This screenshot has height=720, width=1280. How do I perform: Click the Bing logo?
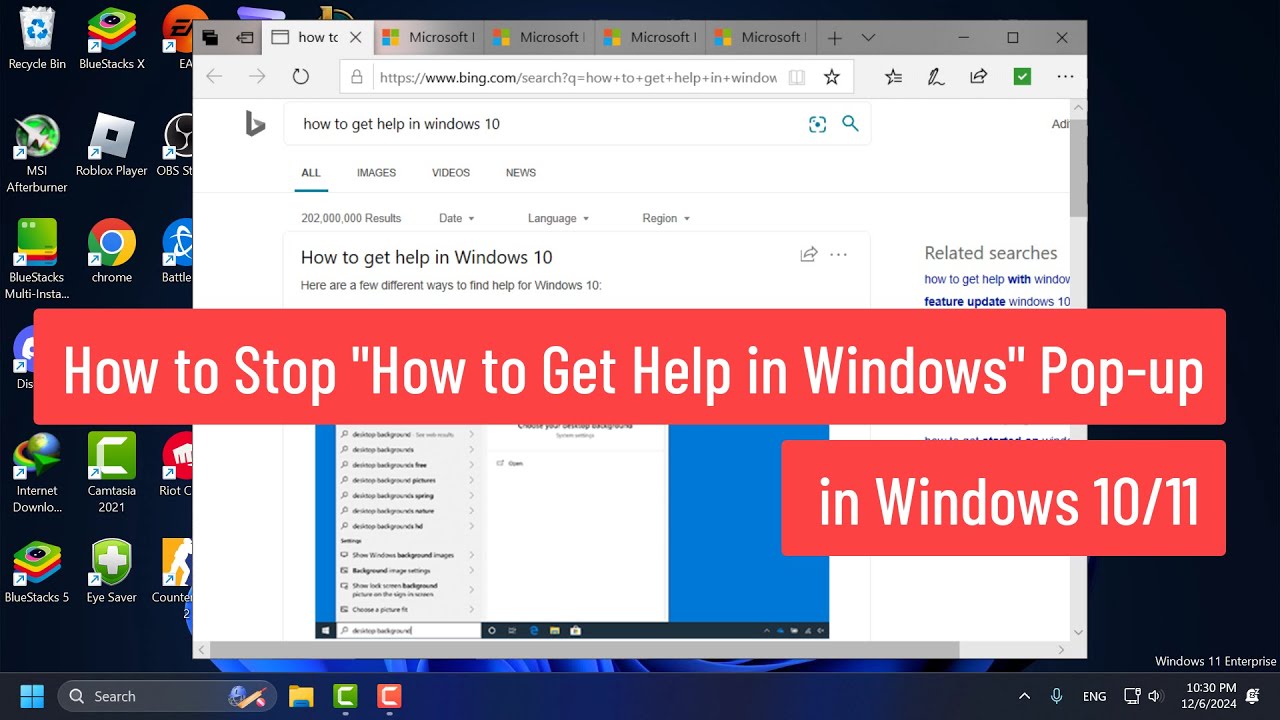pos(255,124)
